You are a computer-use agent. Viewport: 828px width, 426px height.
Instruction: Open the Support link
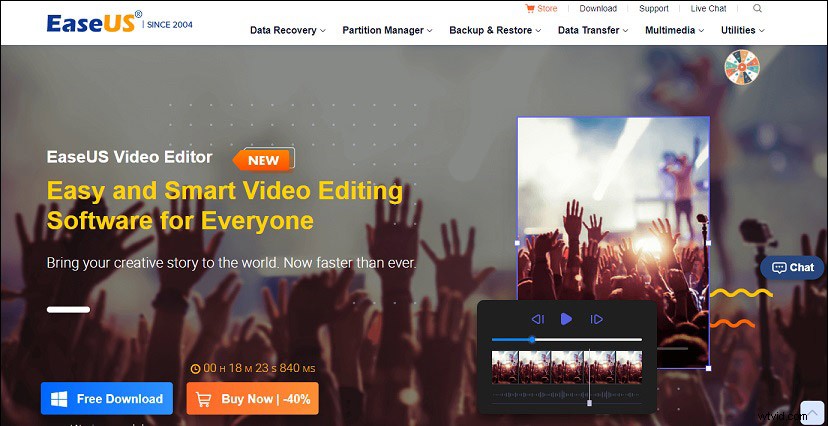click(654, 8)
